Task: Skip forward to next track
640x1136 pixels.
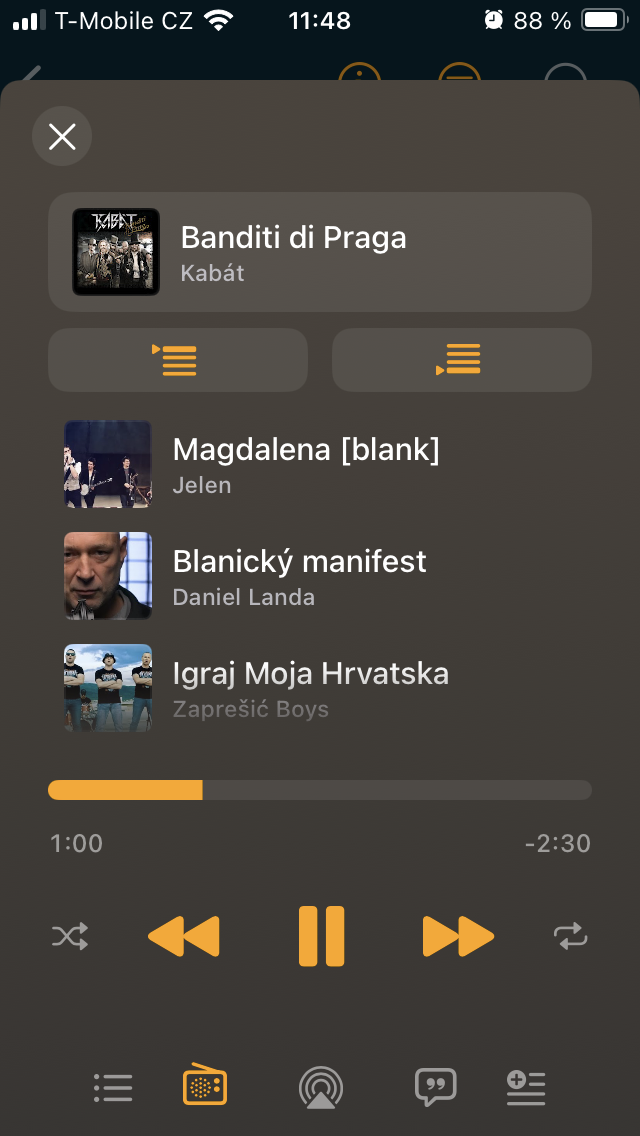Action: [458, 937]
